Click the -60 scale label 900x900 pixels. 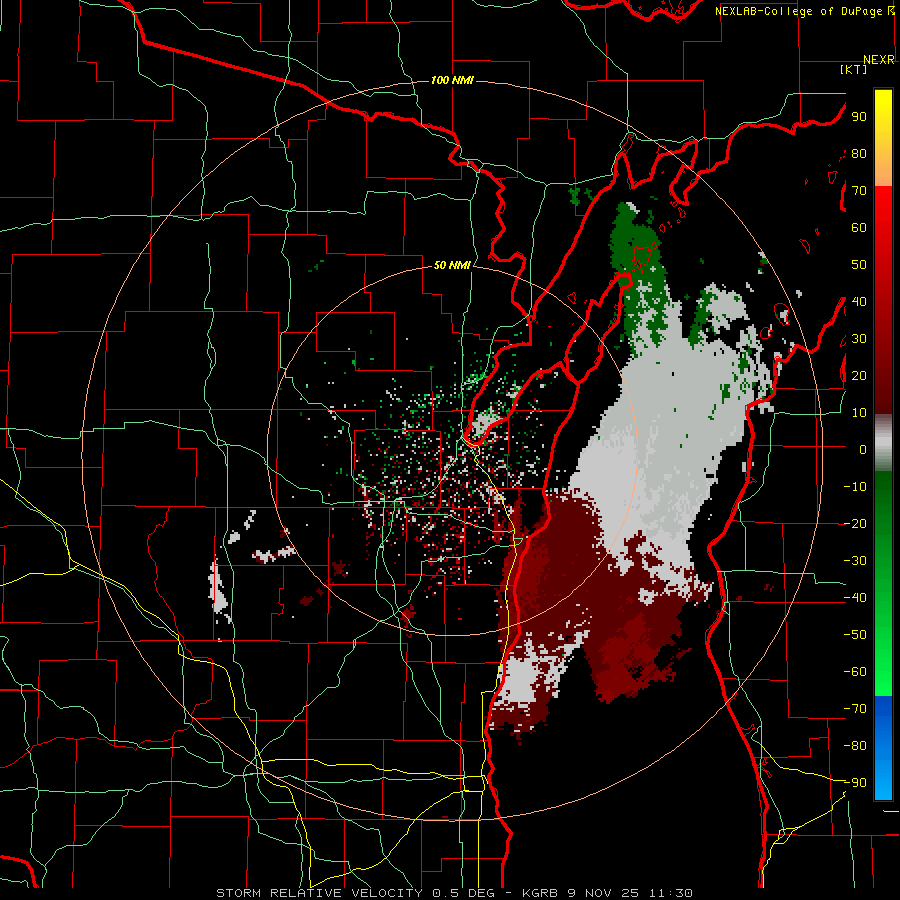[x=855, y=672]
